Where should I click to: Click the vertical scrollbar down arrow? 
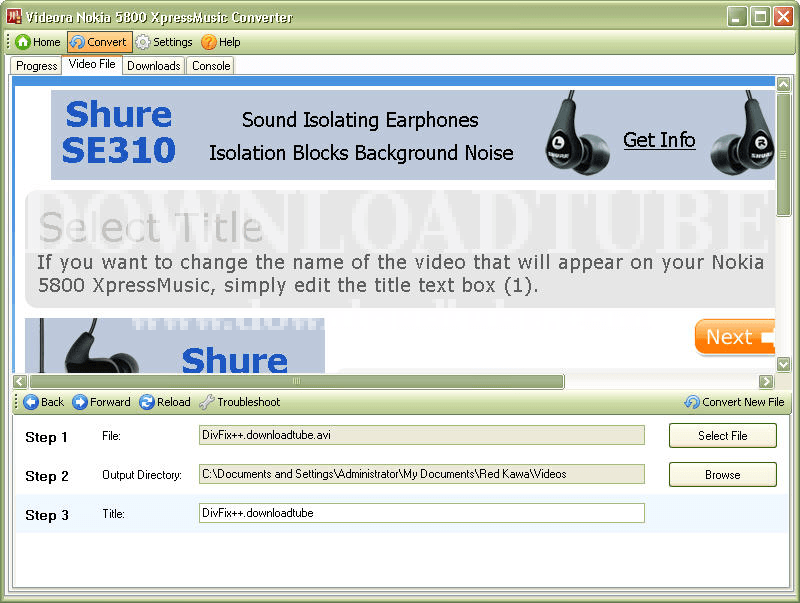pyautogui.click(x=783, y=364)
